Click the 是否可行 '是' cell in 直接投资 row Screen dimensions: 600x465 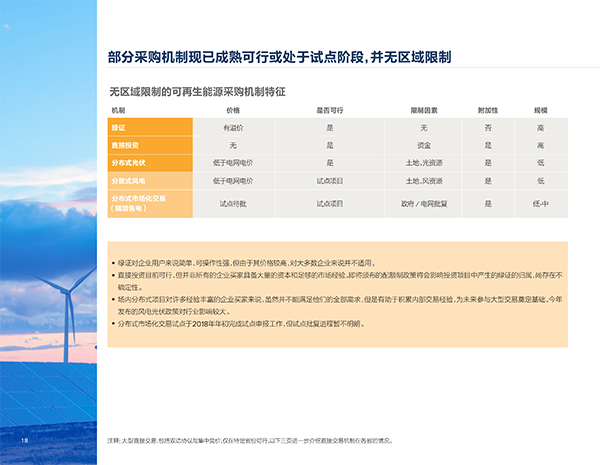[330, 145]
